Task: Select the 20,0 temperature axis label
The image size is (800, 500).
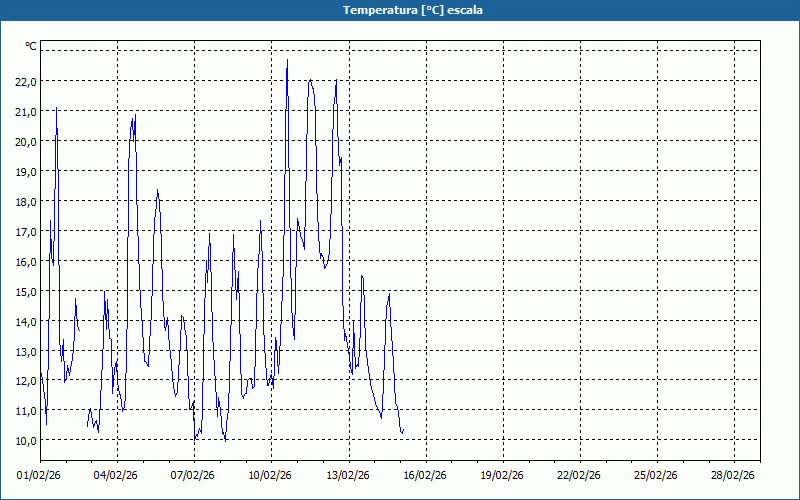Action: (26, 141)
